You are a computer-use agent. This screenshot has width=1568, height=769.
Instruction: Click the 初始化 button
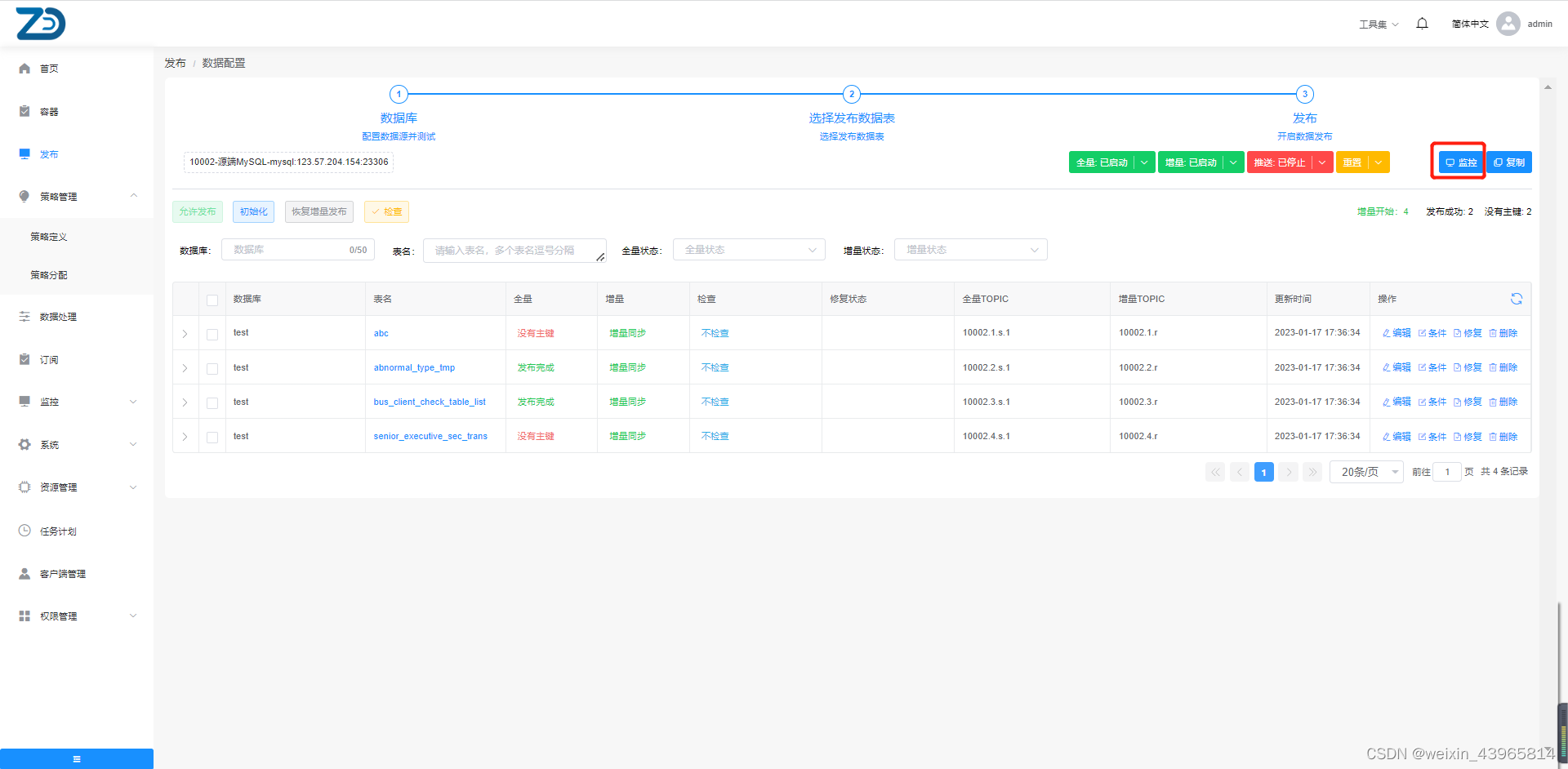(253, 211)
